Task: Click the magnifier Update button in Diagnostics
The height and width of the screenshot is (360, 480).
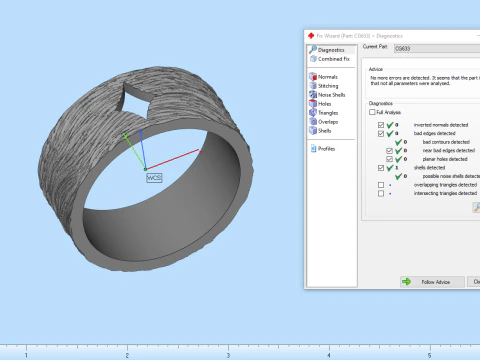Action: (476, 207)
